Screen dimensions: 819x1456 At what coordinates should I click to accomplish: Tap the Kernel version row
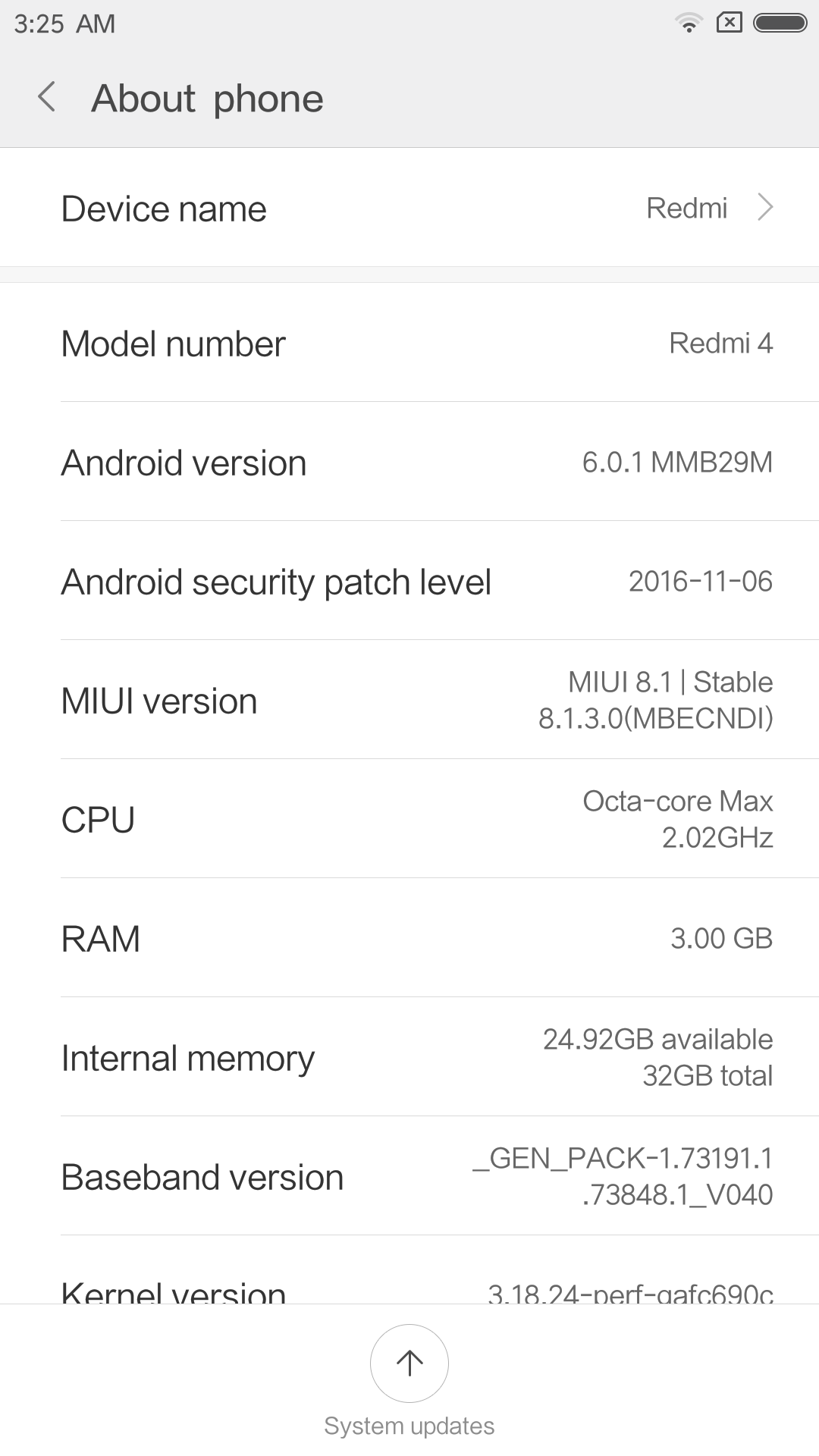point(409,1289)
